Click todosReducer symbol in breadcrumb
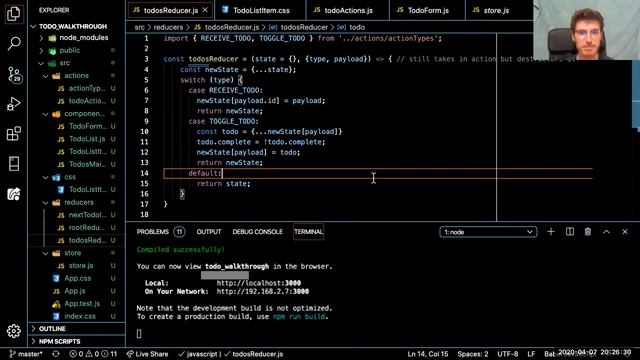Viewport: 640px width, 360px height. tap(304, 27)
